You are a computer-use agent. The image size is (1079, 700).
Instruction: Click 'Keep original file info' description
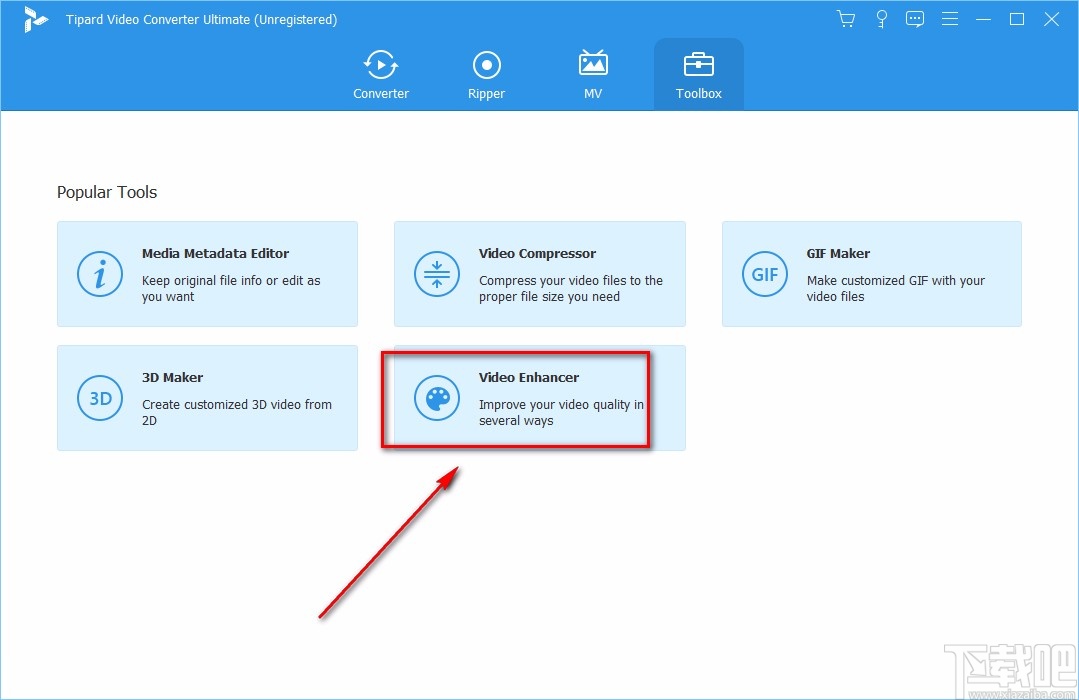pos(231,288)
